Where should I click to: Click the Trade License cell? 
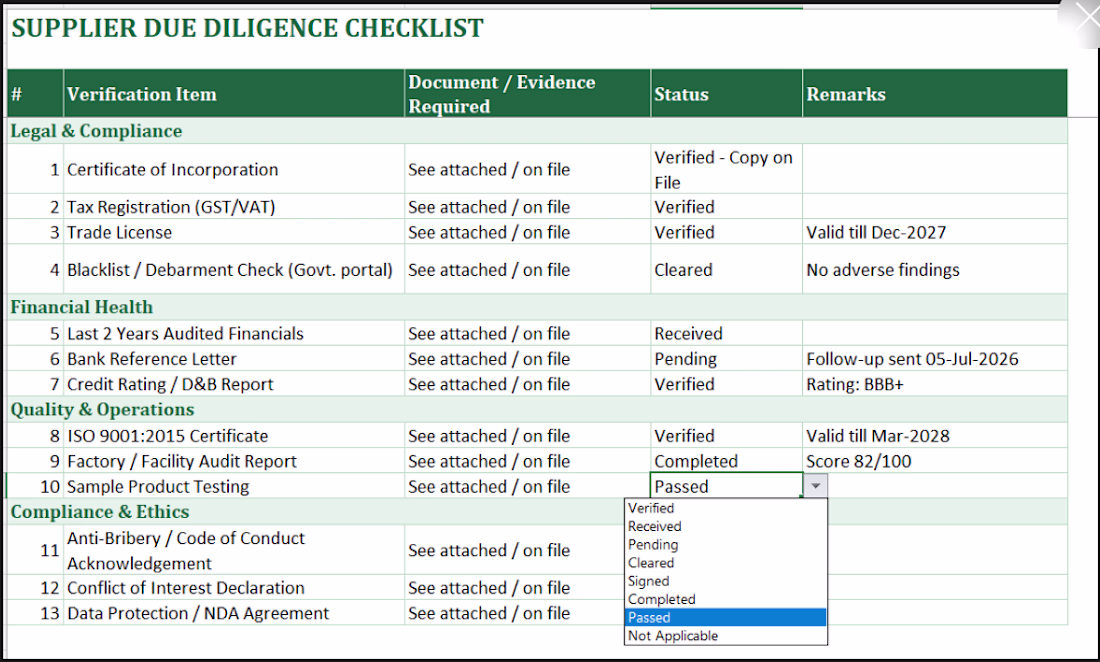click(x=234, y=232)
